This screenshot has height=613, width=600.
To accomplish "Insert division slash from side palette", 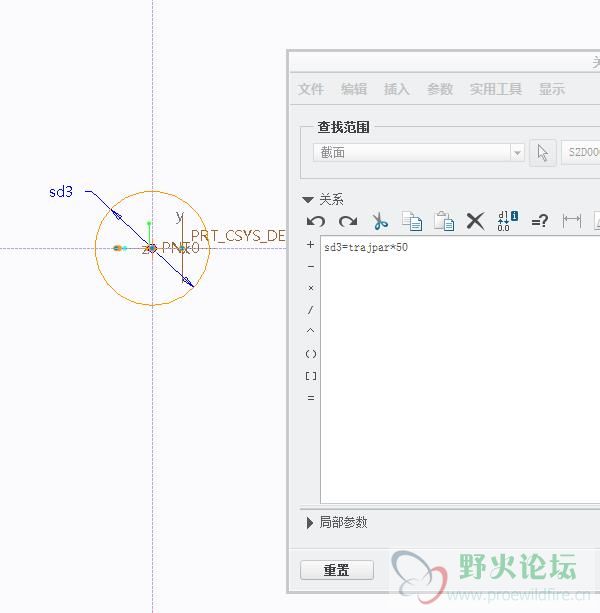I will click(310, 310).
